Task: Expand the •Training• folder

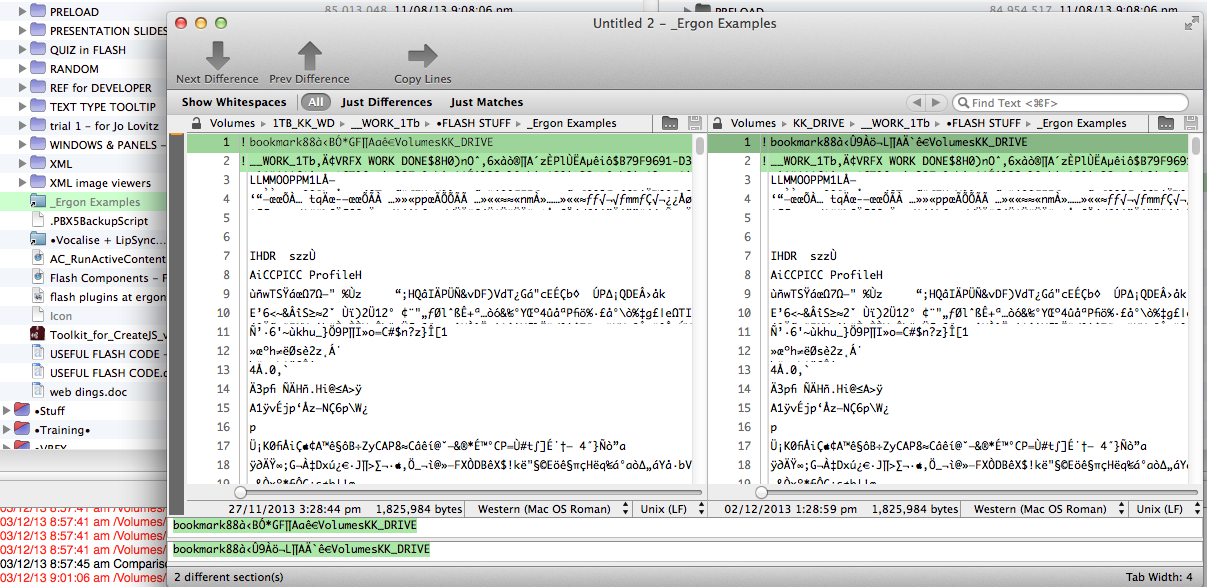Action: tap(8, 430)
